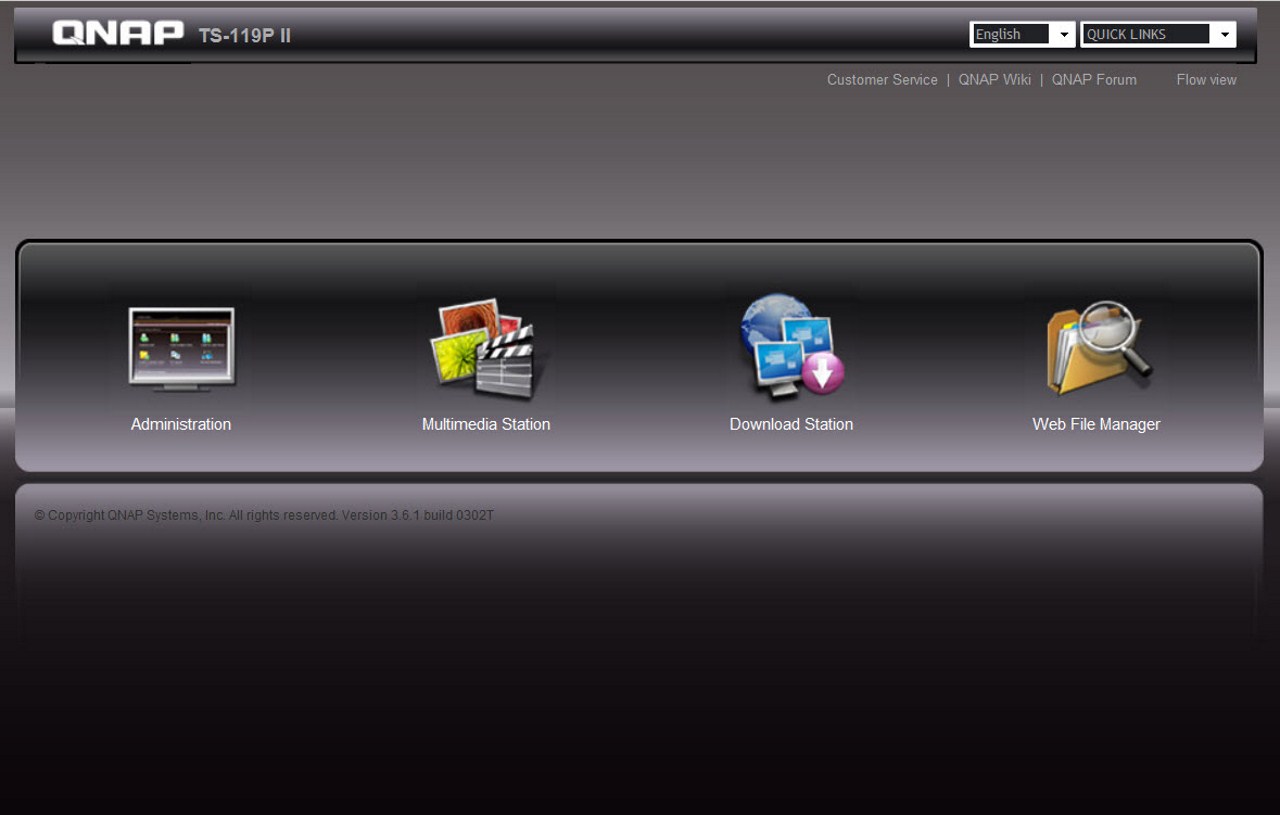Viewport: 1280px width, 815px height.
Task: Open the QUICK LINKS dropdown
Action: (x=1158, y=34)
